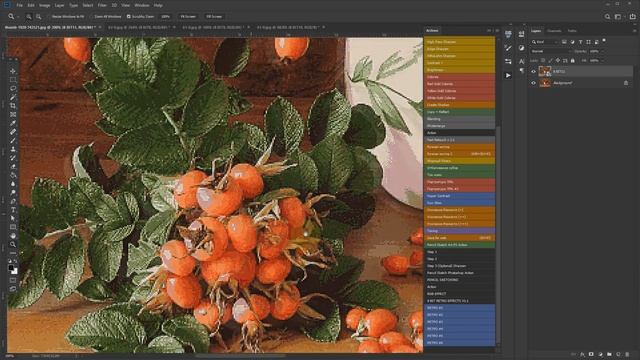640x360 pixels.
Task: Click the 100% zoom button
Action: tap(165, 17)
